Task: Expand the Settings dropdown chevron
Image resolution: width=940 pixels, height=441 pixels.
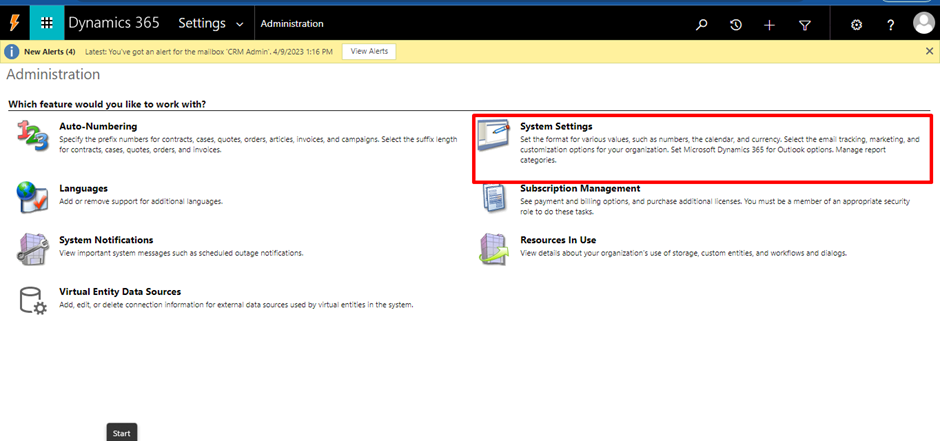Action: click(240, 25)
